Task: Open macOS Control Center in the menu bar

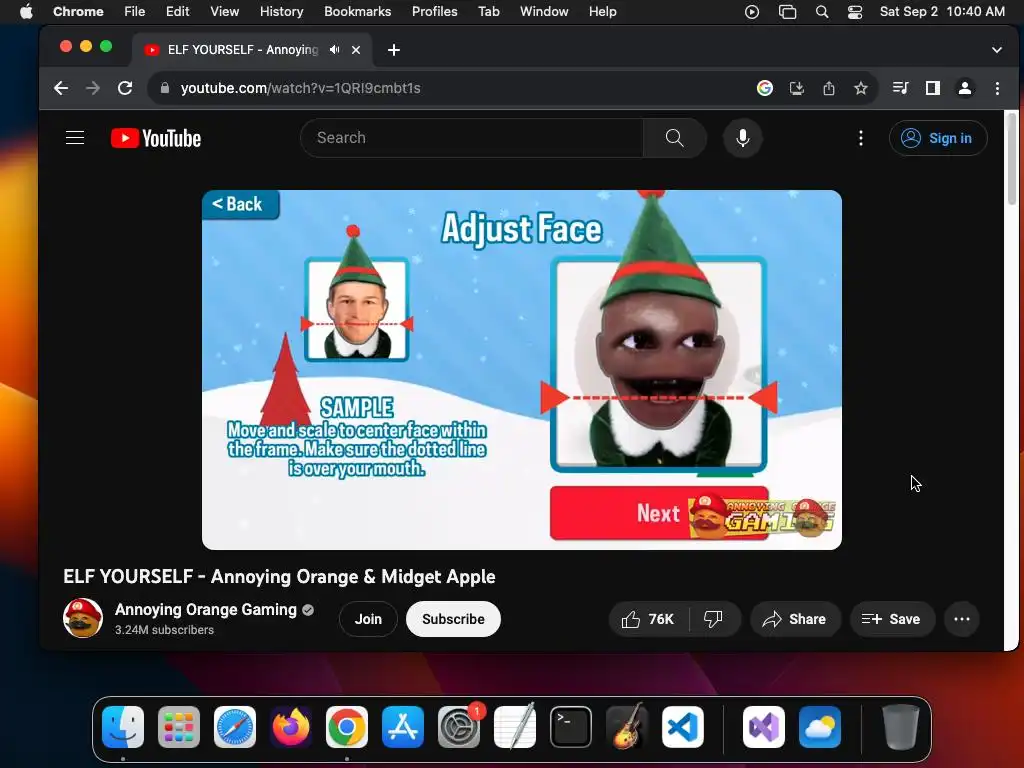Action: (x=855, y=11)
